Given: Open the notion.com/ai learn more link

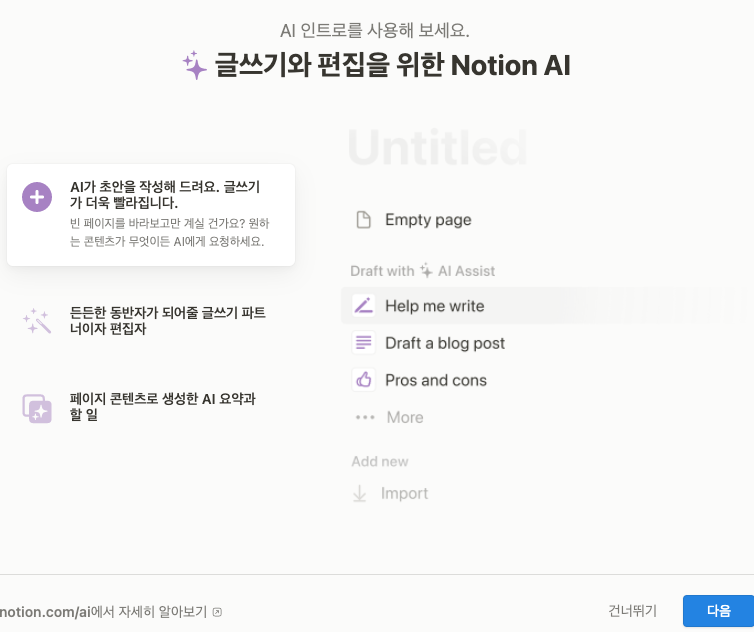Looking at the screenshot, I should tap(110, 612).
